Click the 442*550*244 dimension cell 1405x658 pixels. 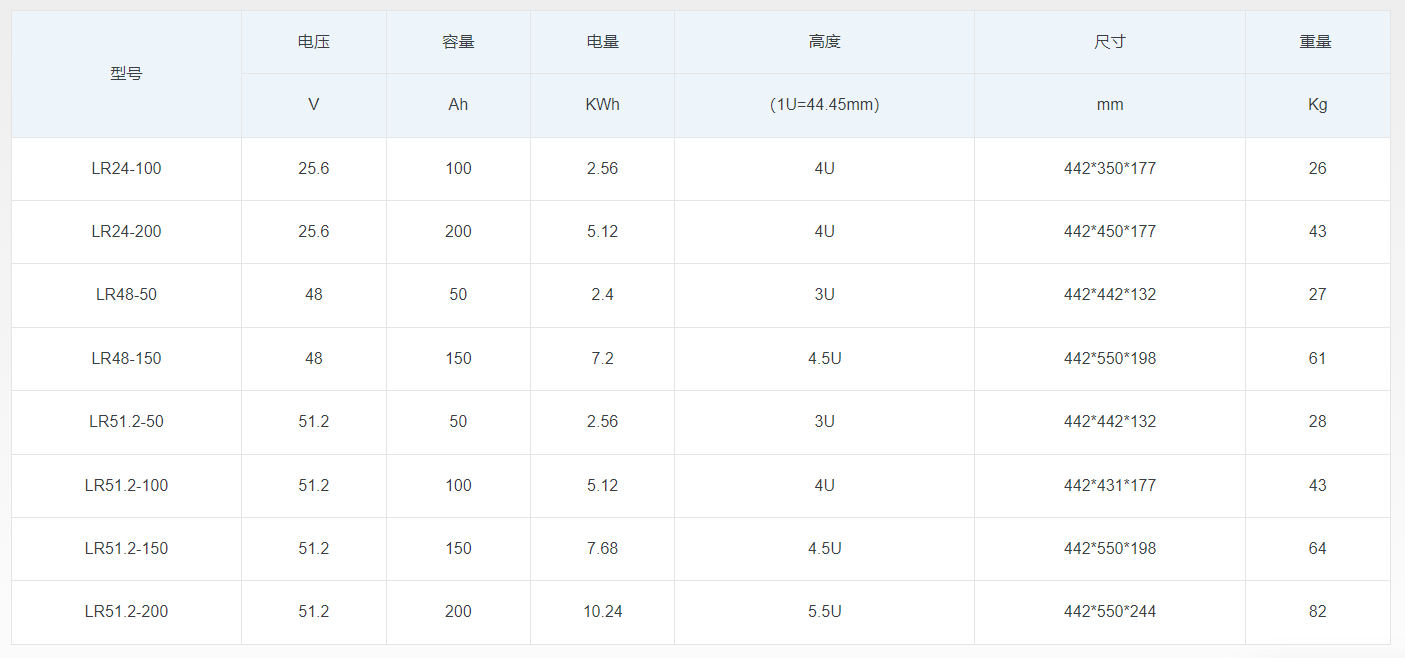(x=1110, y=612)
